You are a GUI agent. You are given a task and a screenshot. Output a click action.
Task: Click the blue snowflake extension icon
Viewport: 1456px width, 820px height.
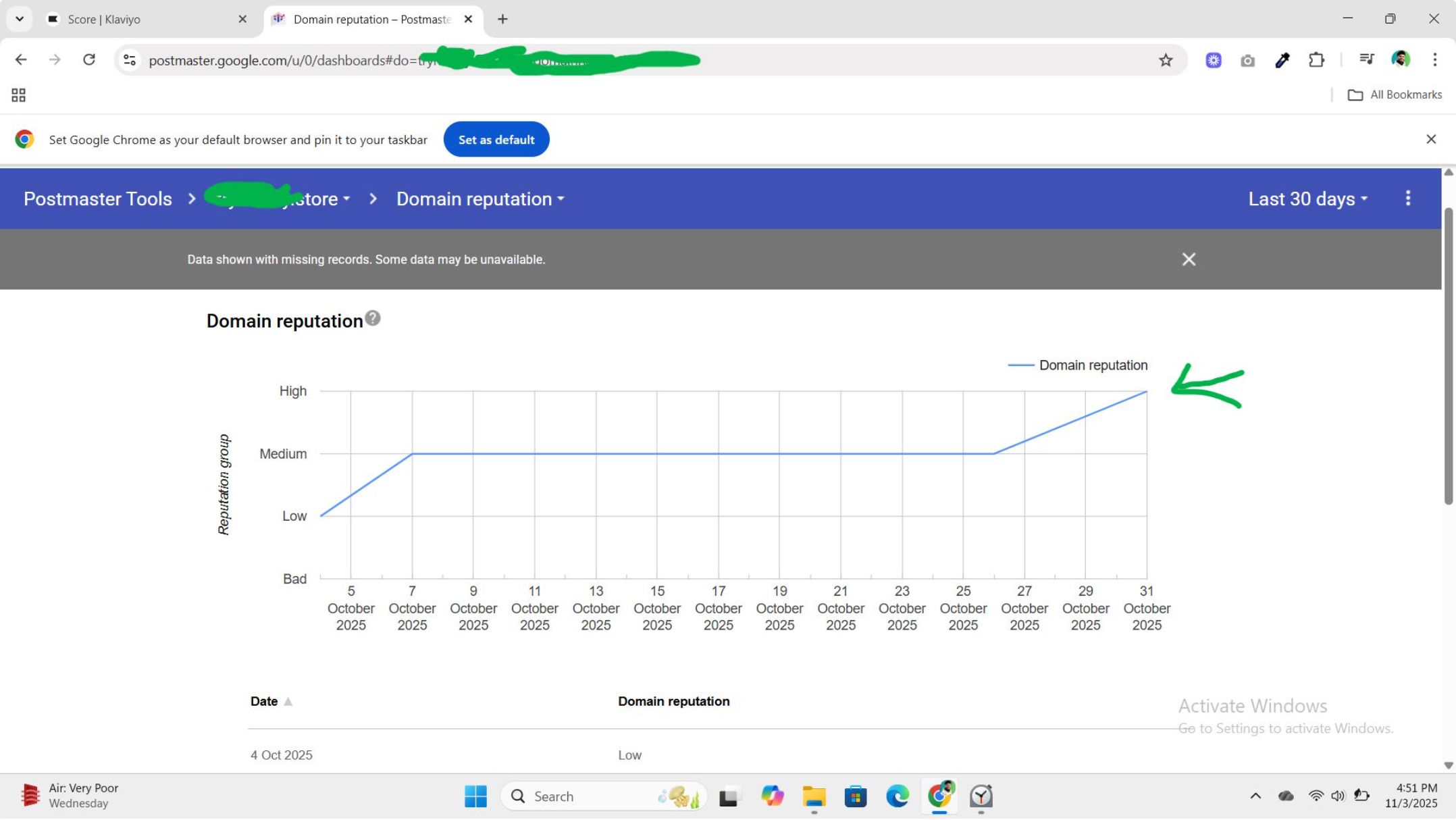click(1214, 60)
